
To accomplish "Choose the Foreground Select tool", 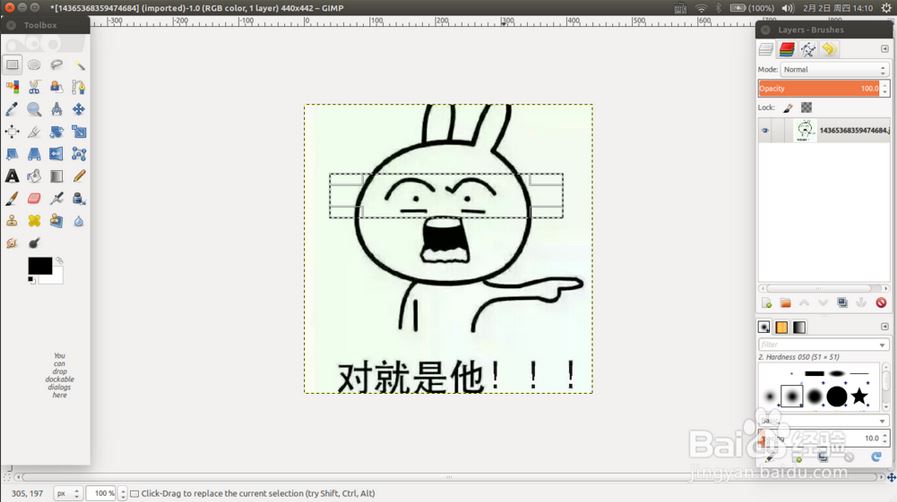I will [57, 87].
